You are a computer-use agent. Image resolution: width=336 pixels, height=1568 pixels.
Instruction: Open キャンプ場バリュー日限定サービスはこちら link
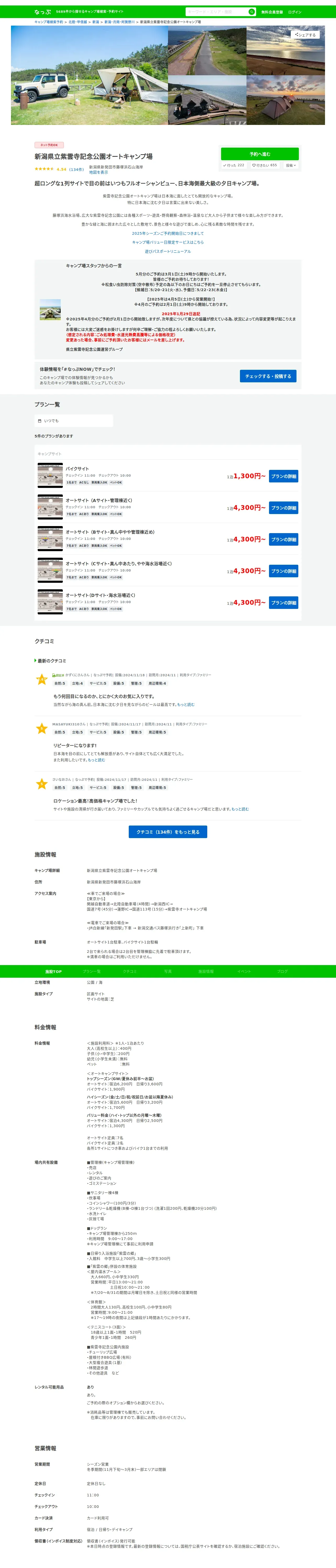tap(168, 242)
